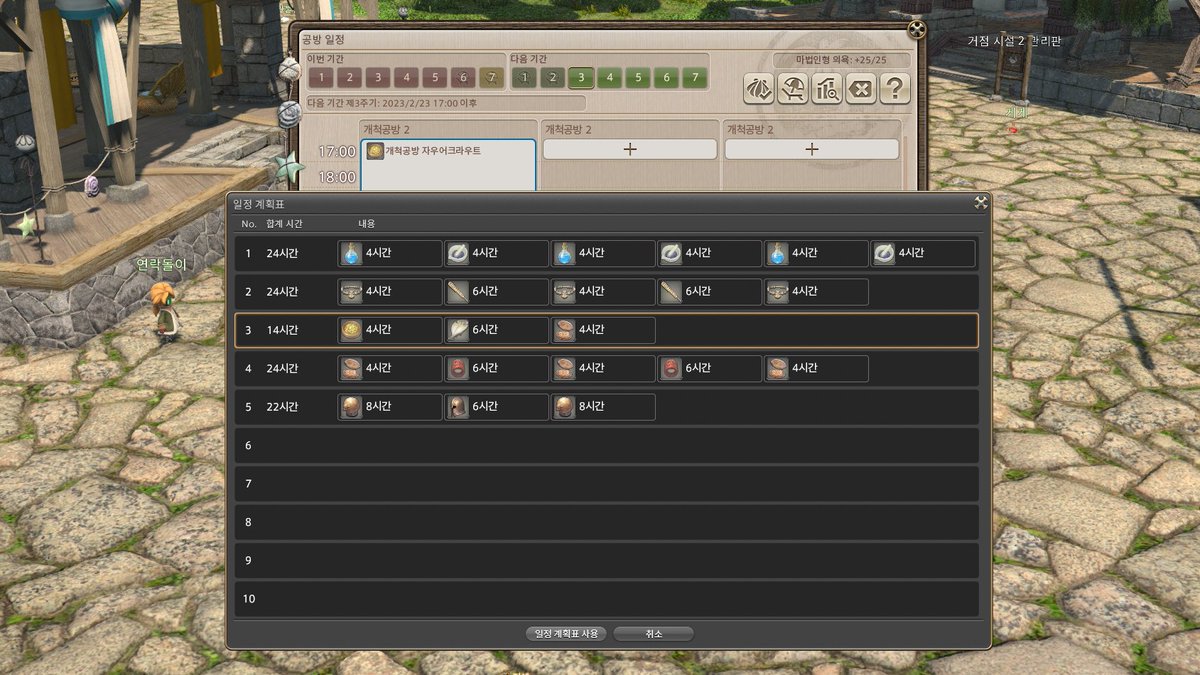The image size is (1200, 675).
Task: Select third item (8시간) in plan row 5
Action: click(603, 407)
